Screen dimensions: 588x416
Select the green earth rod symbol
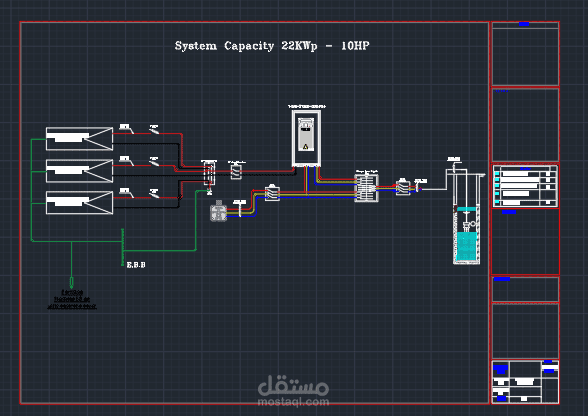[x=72, y=282]
